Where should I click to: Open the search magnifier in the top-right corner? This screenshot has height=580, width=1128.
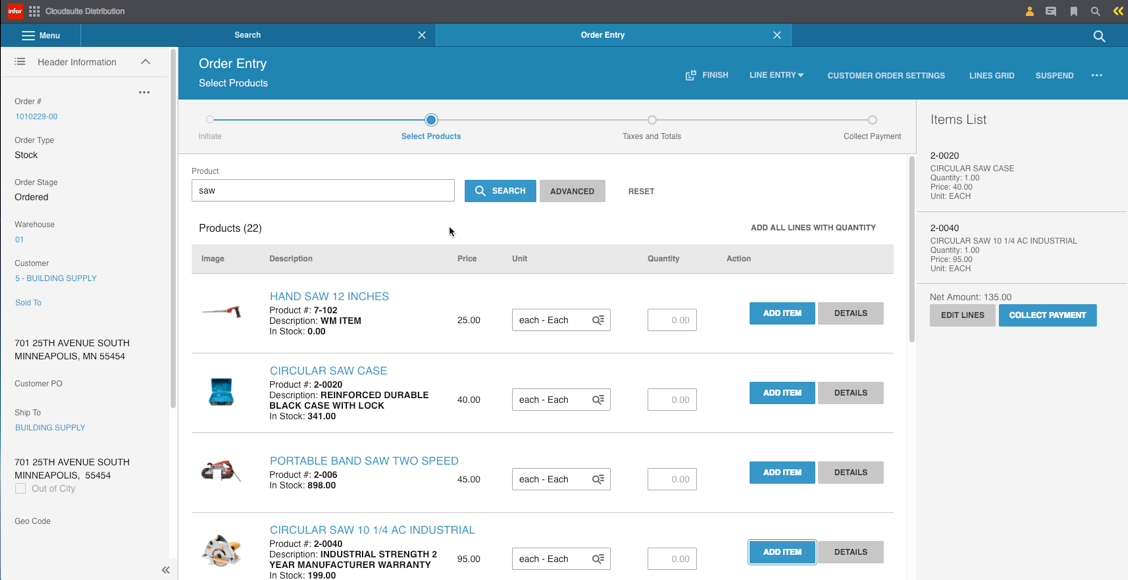[1096, 11]
